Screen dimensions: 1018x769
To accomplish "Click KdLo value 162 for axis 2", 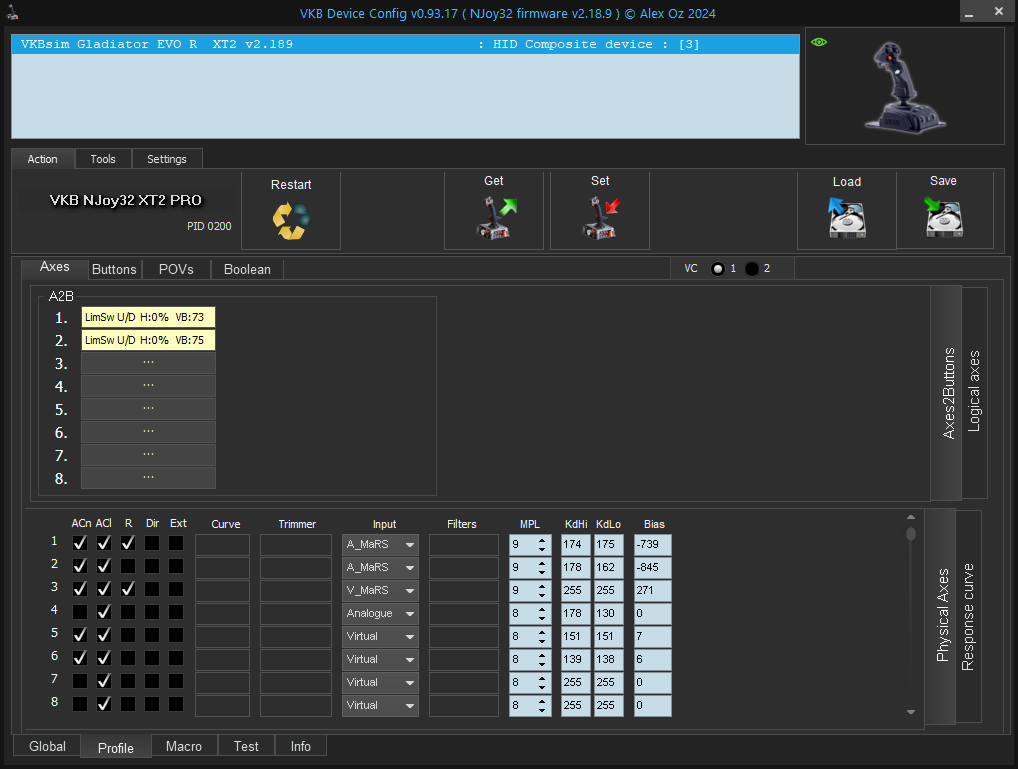I will pyautogui.click(x=608, y=568).
